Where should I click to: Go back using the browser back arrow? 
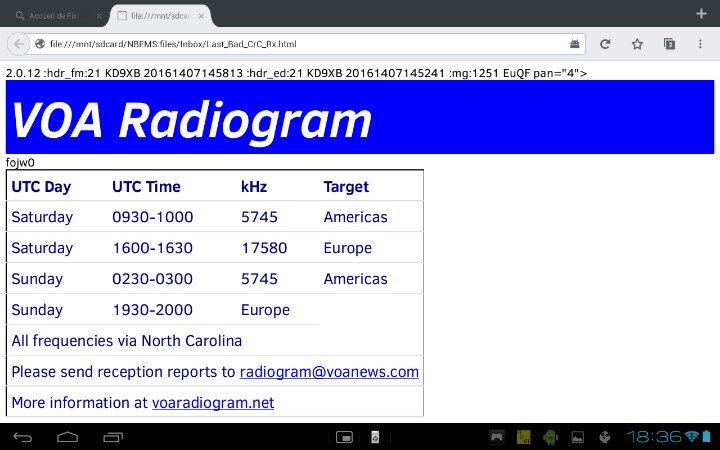(18, 44)
